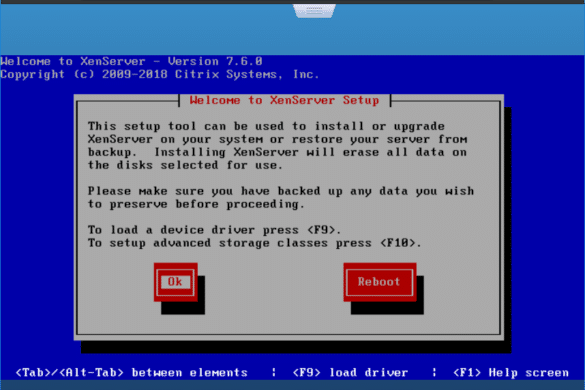This screenshot has width=585, height=390.
Task: Click the 'This setup tool can be used' line
Action: click(x=266, y=126)
